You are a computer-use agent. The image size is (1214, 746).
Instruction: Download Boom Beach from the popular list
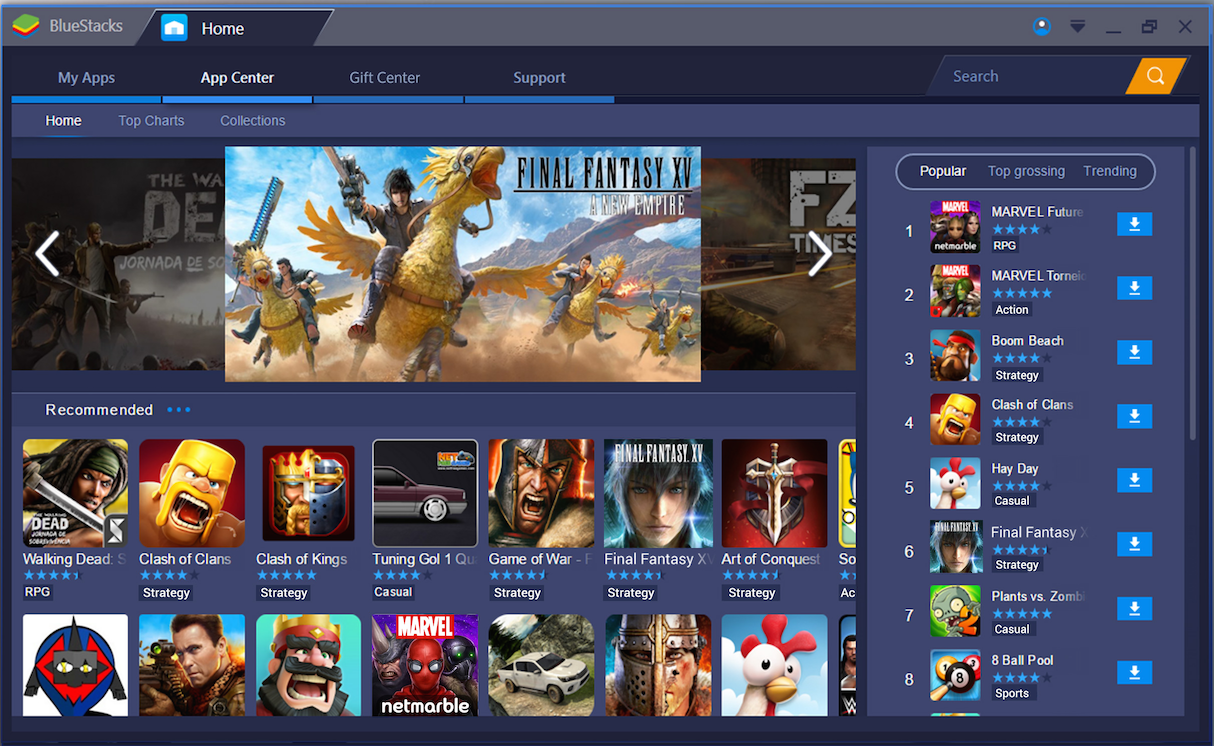[1134, 353]
